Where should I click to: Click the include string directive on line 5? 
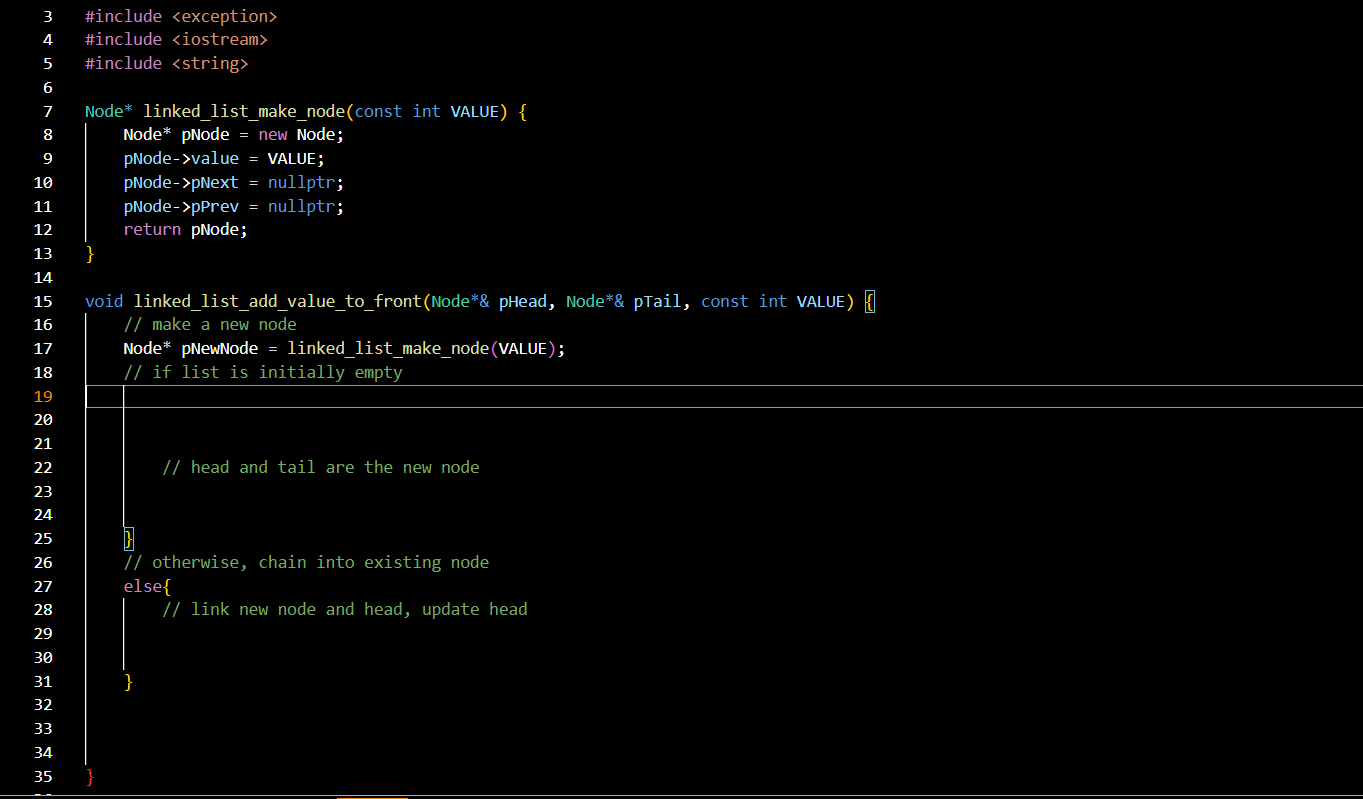pos(166,62)
